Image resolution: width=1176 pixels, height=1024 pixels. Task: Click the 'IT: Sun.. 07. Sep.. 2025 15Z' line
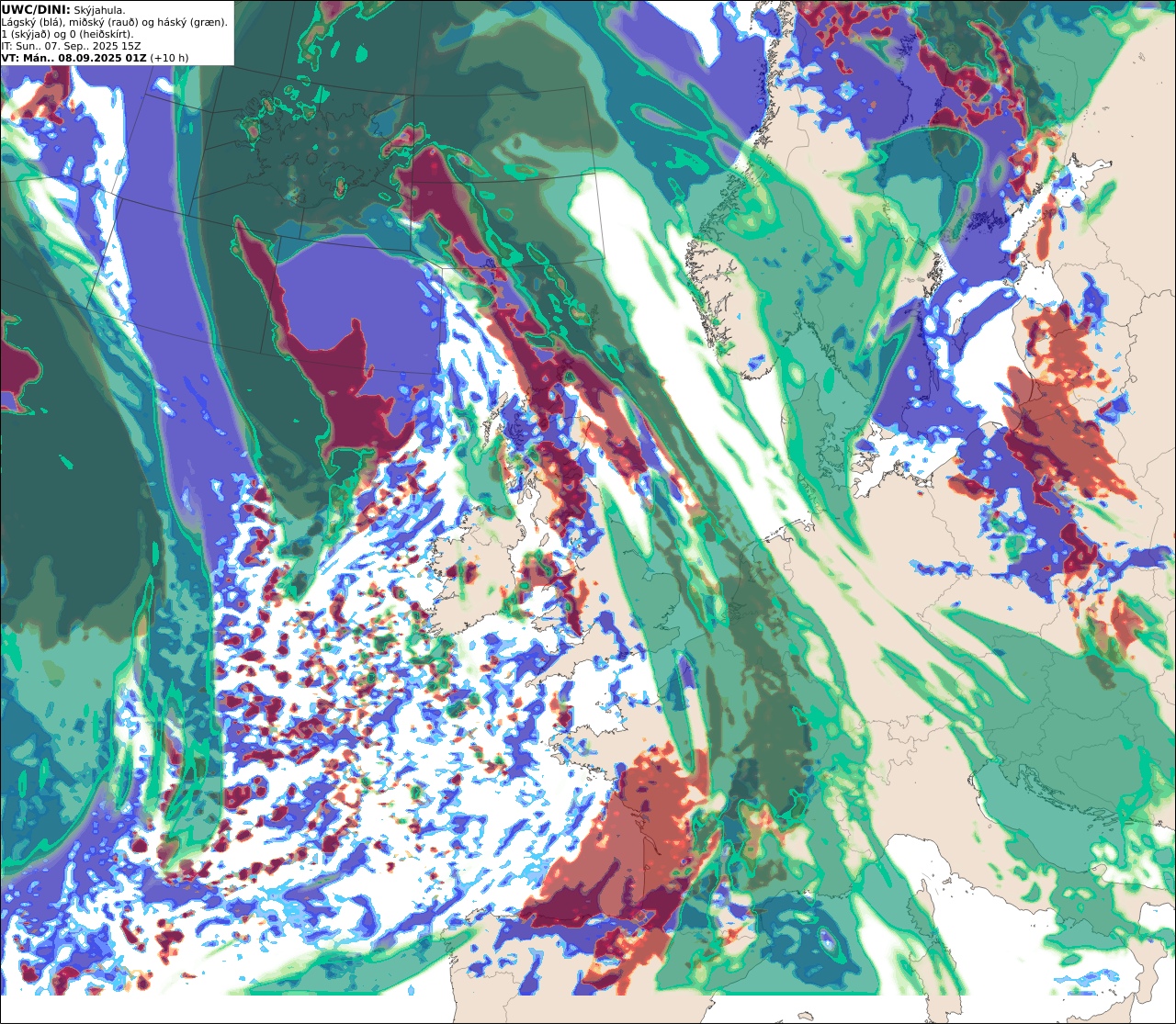click(71, 46)
